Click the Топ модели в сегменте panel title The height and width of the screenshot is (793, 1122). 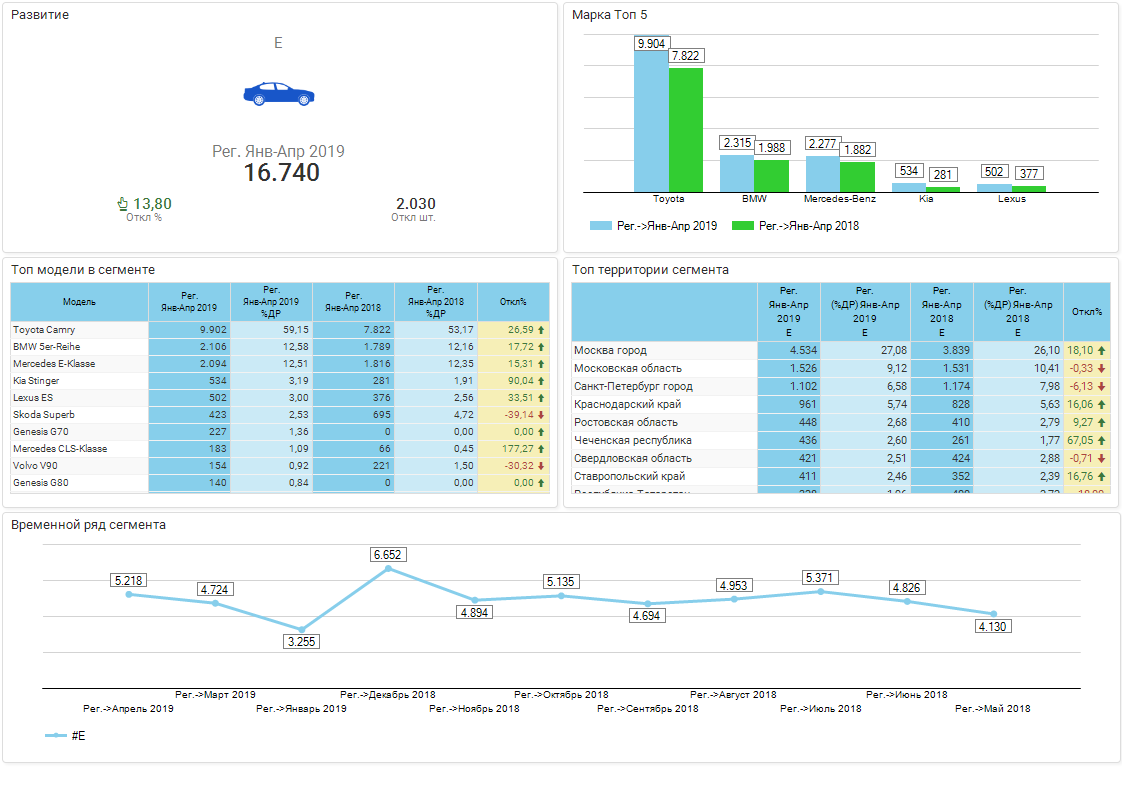(x=83, y=270)
